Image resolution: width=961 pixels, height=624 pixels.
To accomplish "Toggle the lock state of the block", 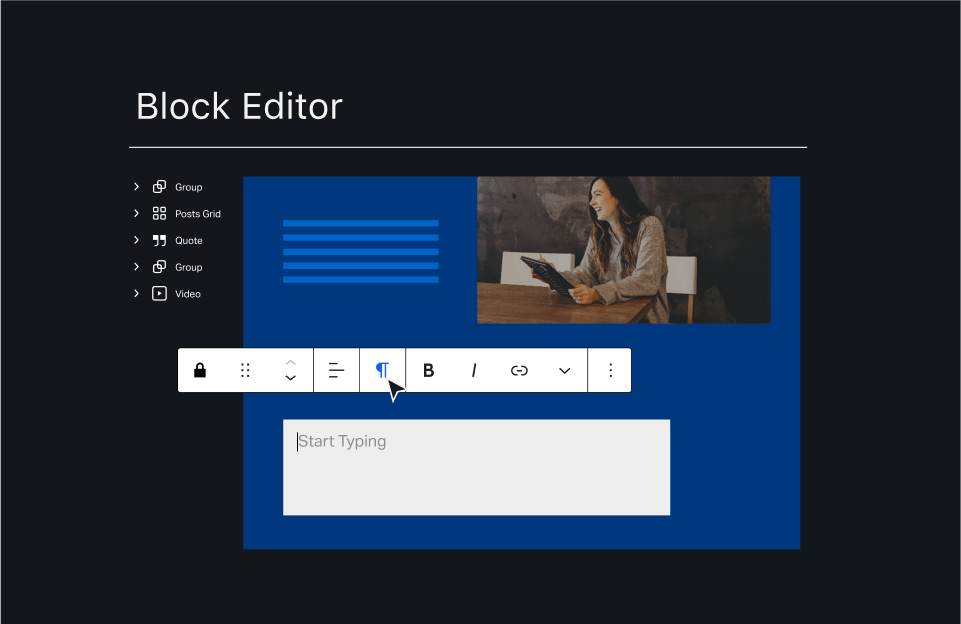I will tap(199, 370).
